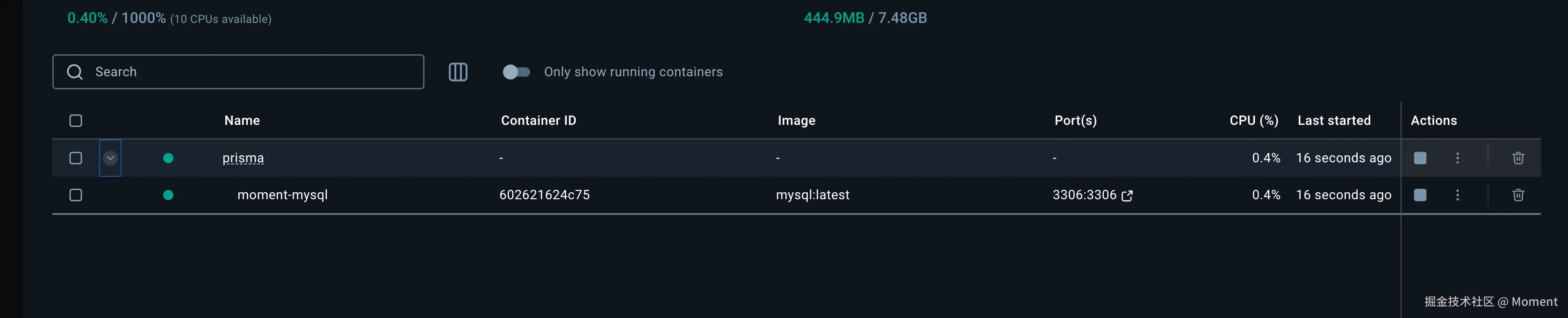Select the prisma row checkbox
This screenshot has height=318, width=1568.
[75, 158]
